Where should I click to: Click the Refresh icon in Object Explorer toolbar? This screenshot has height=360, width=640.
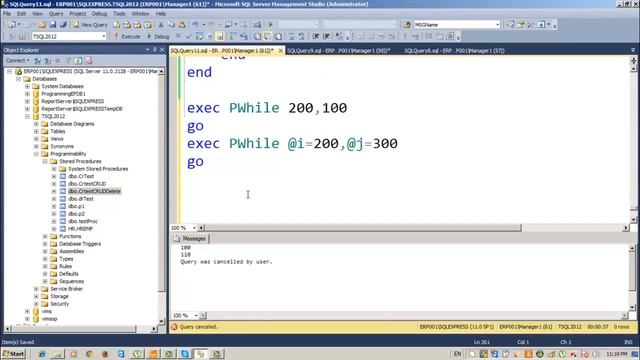pos(78,61)
